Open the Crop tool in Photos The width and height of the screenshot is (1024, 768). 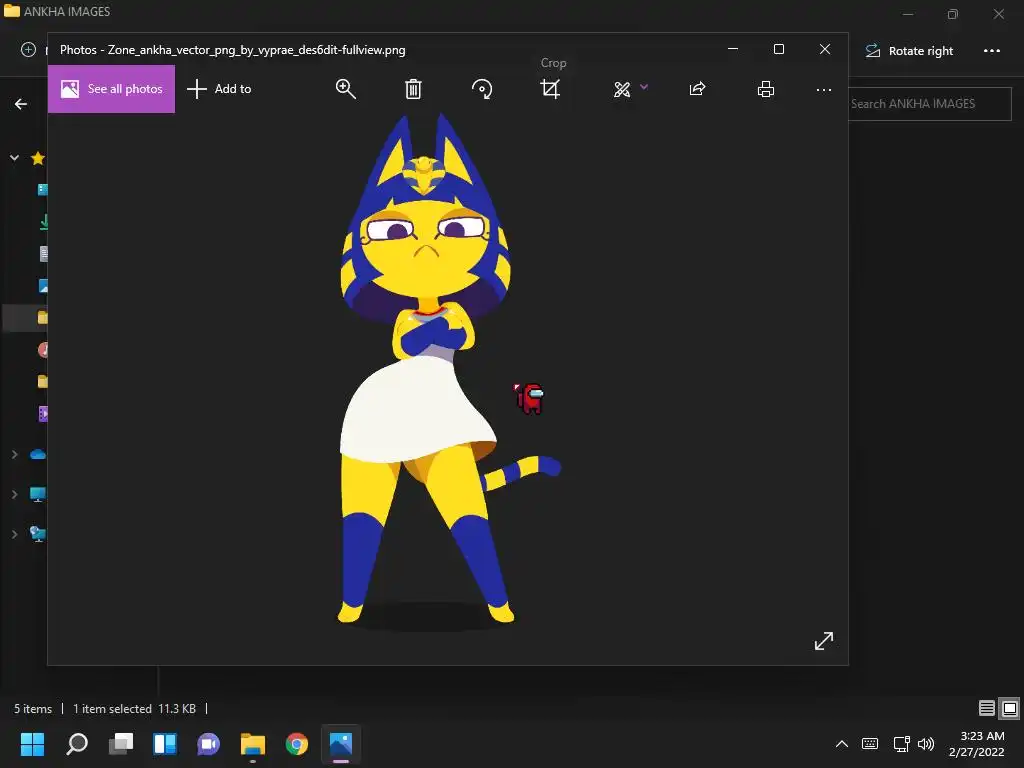pyautogui.click(x=551, y=89)
